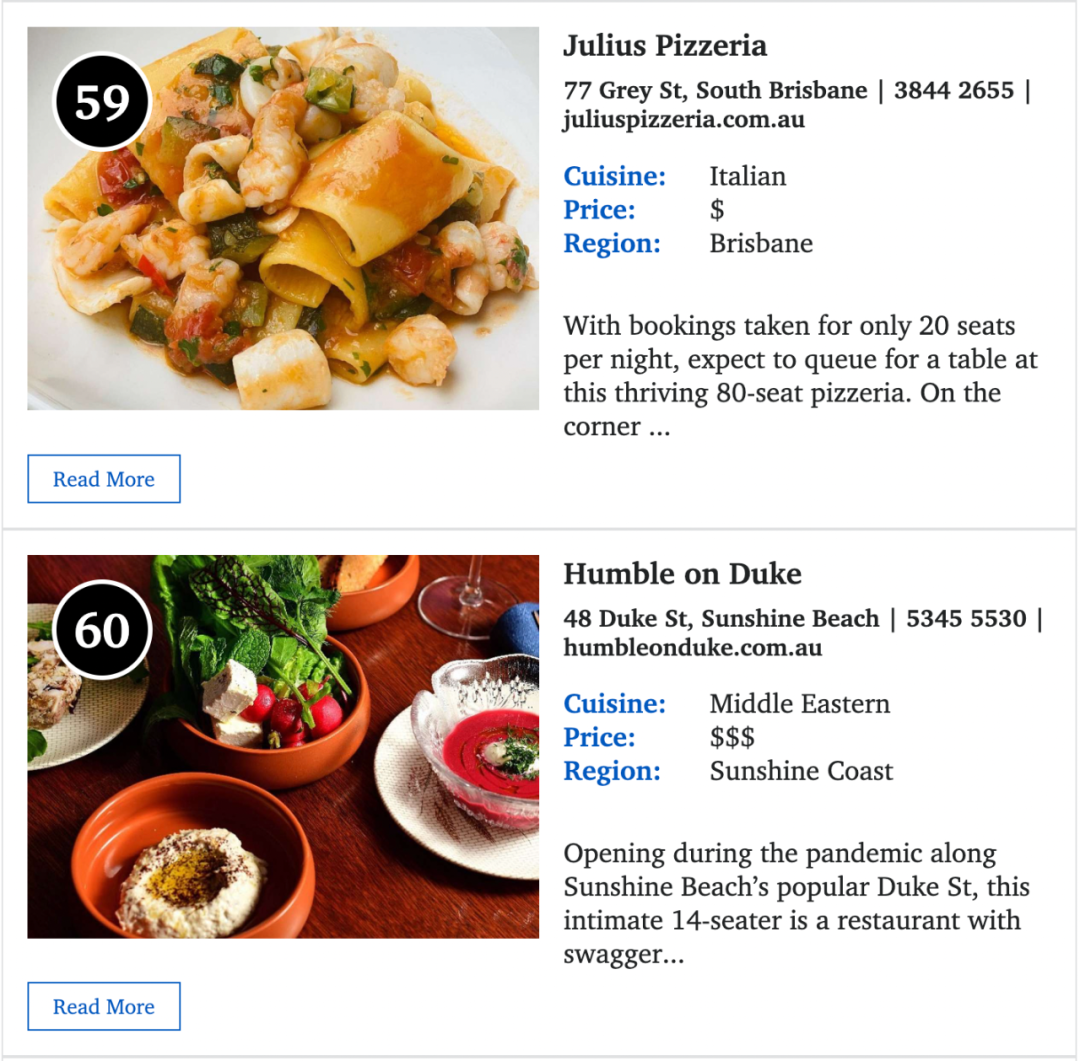Click the Sunshine Coast region value
This screenshot has width=1080, height=1061.
pos(801,771)
